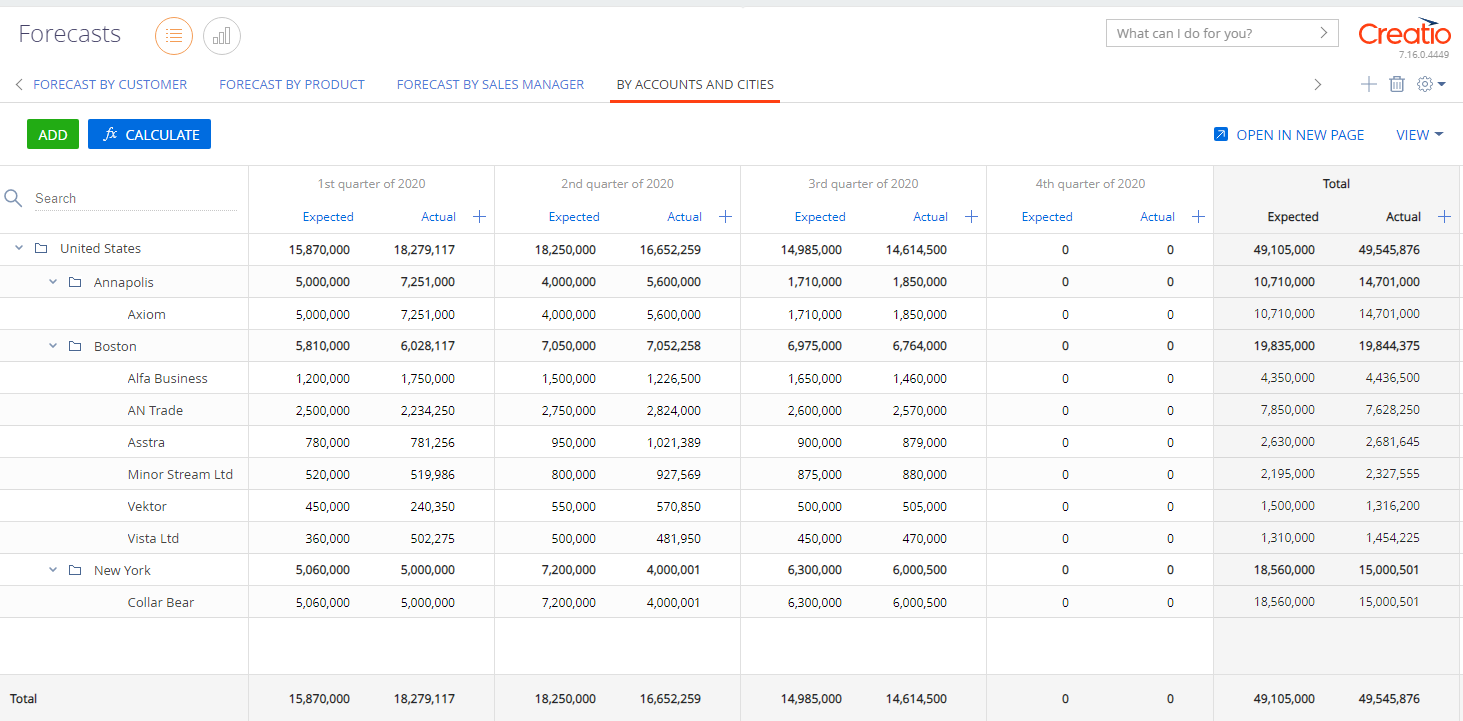The height and width of the screenshot is (721, 1463).
Task: Click Actual header under 1st quarter
Action: (438, 217)
